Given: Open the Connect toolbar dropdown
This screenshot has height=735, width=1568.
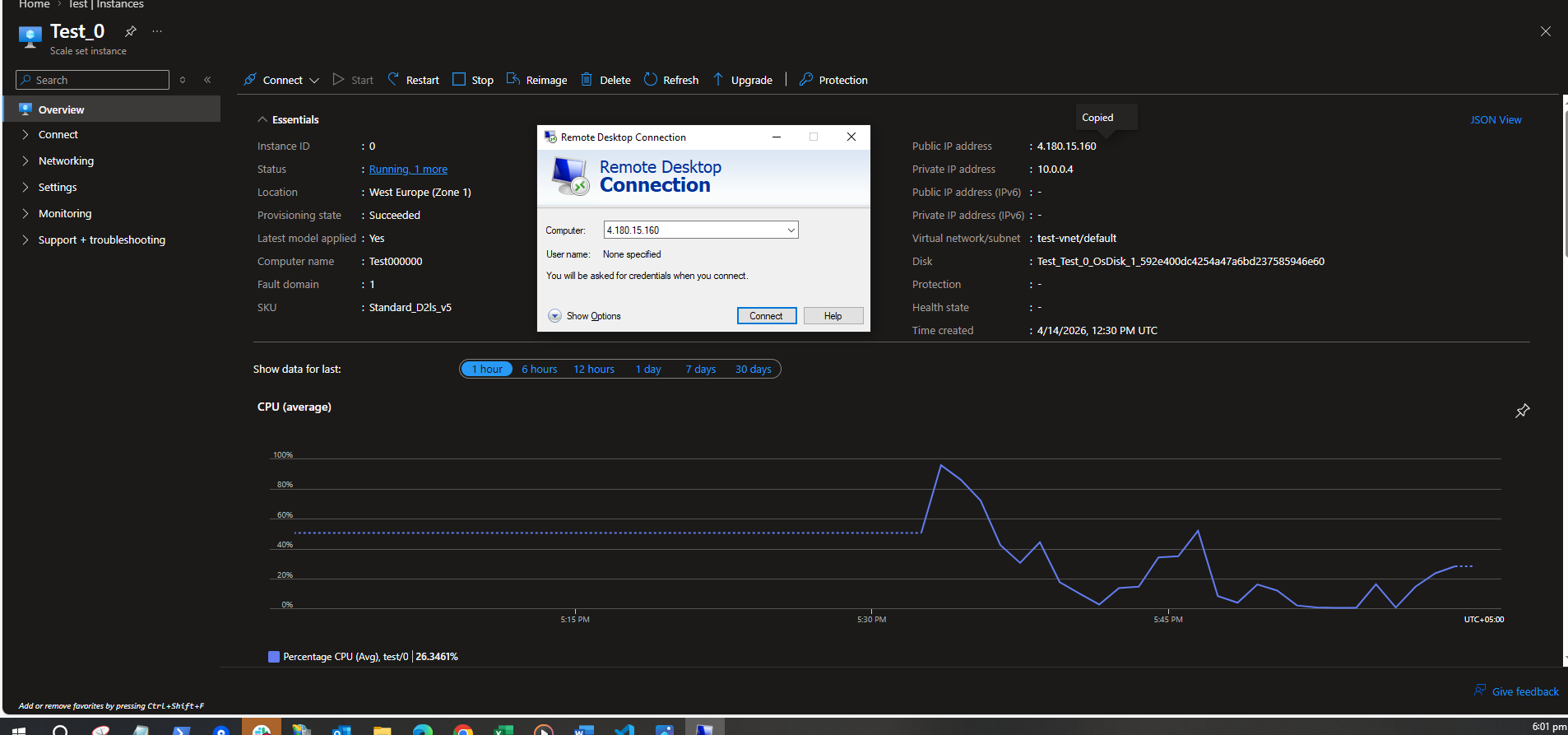Looking at the screenshot, I should (281, 80).
